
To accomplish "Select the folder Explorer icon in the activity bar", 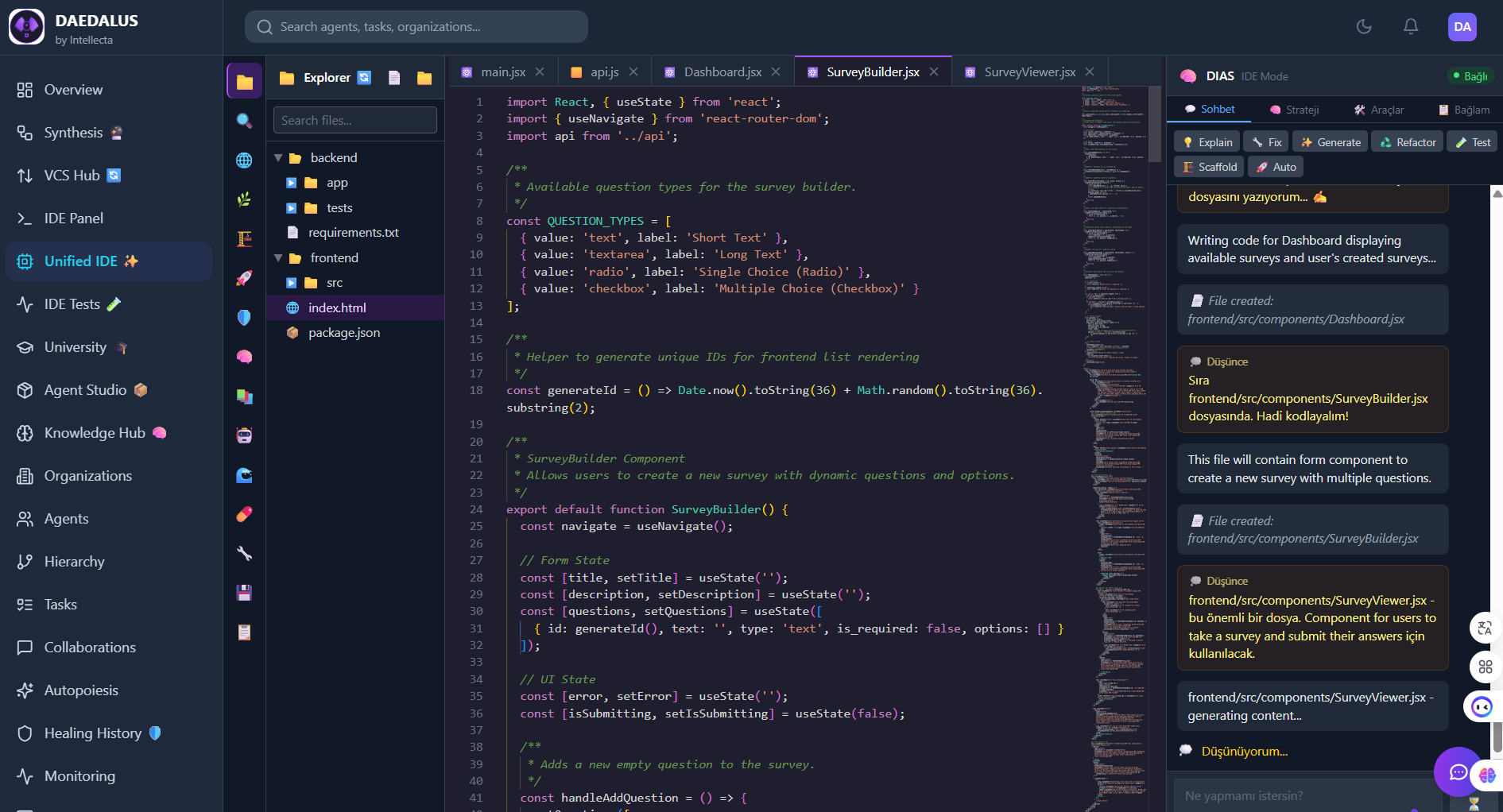I will coord(244,81).
